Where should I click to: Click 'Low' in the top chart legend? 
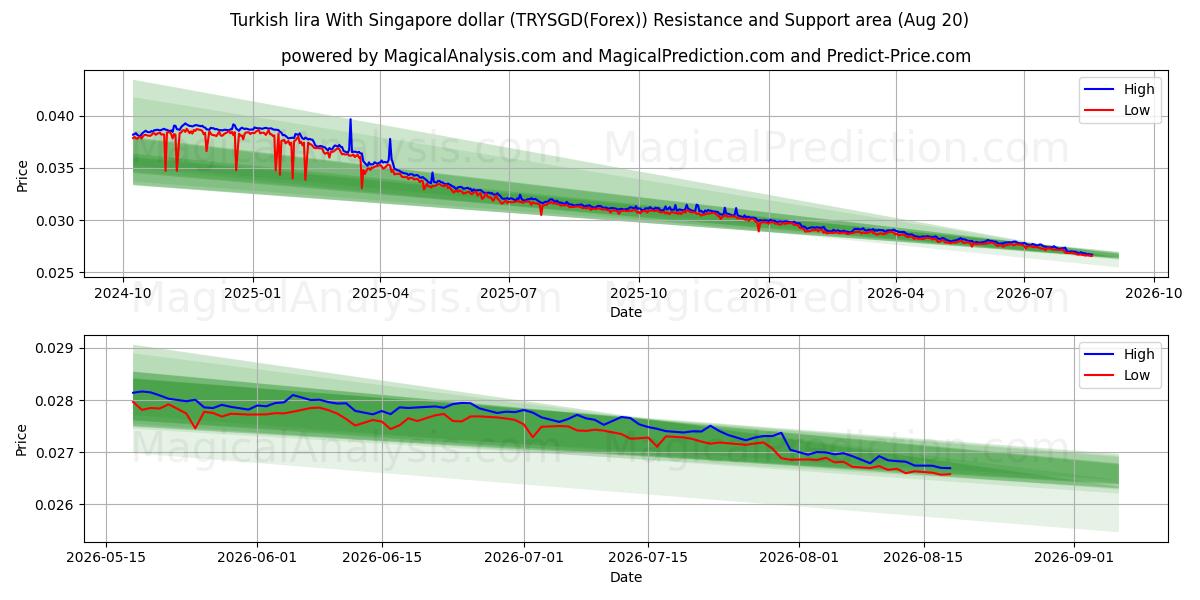click(1137, 110)
